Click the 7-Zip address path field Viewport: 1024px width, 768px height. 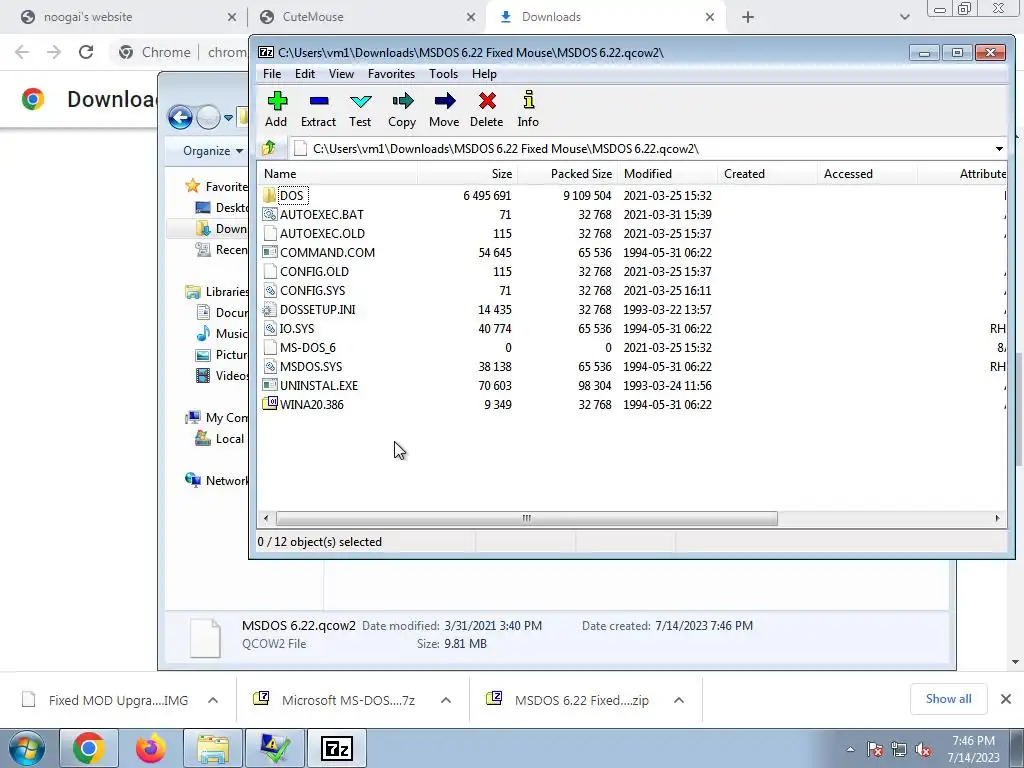coord(640,149)
